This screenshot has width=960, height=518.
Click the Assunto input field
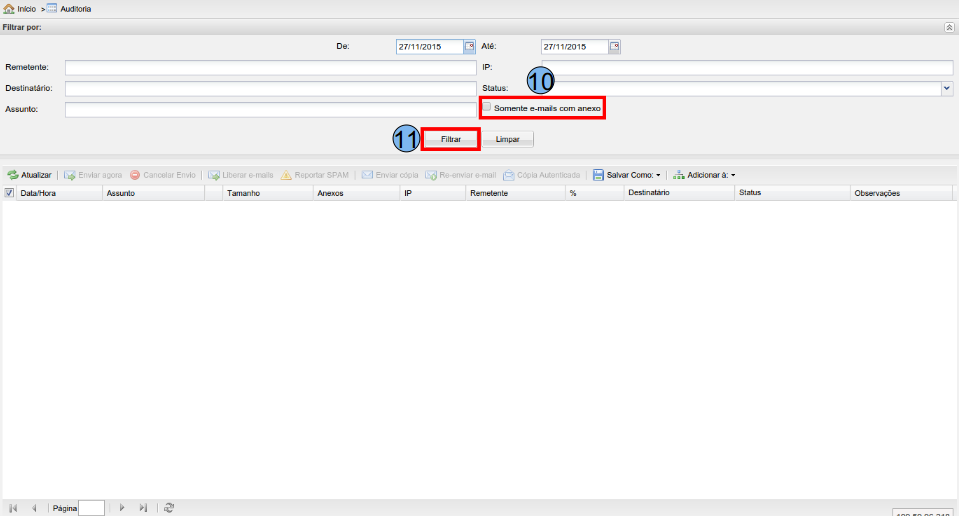(x=271, y=110)
